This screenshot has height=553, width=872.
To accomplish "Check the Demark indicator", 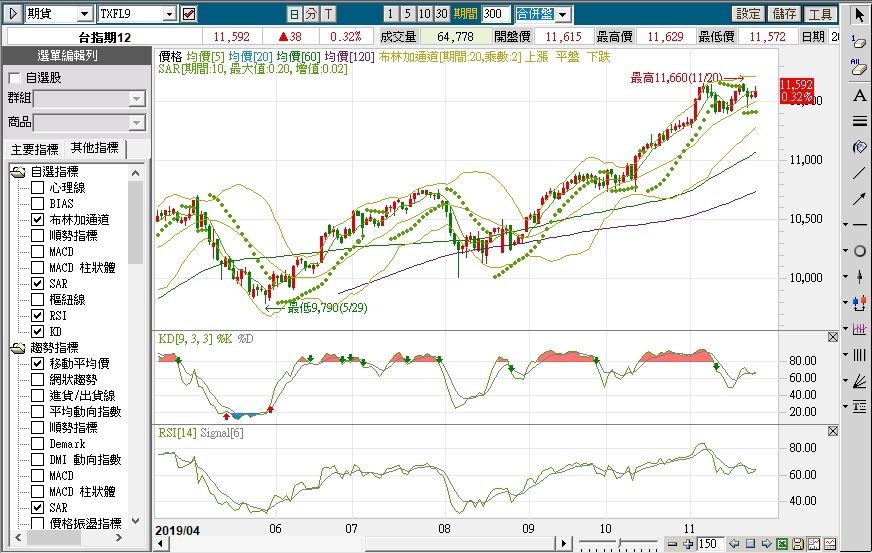I will (37, 443).
